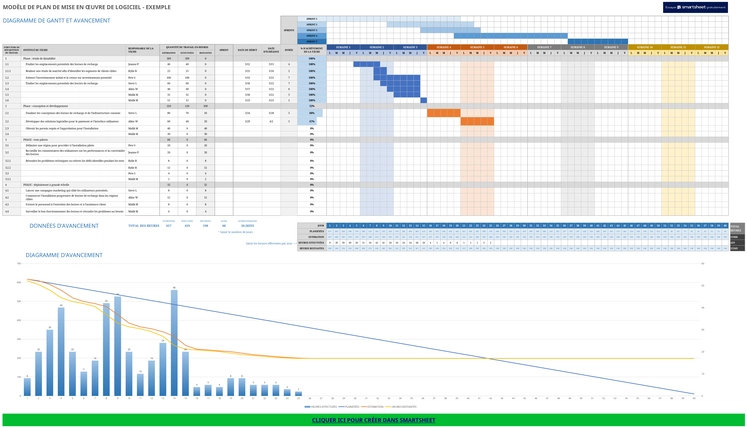Select the 'Données d'avancement' heading

point(64,226)
